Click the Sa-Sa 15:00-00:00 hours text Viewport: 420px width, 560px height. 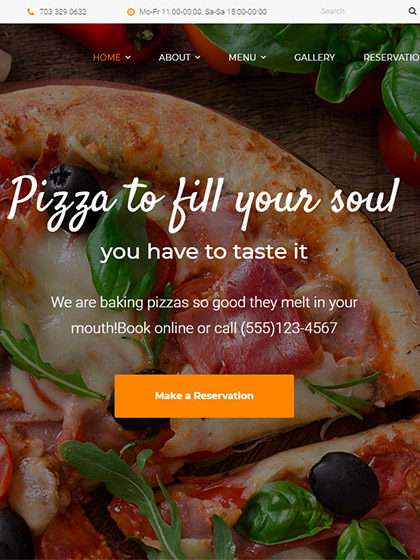pyautogui.click(x=236, y=12)
